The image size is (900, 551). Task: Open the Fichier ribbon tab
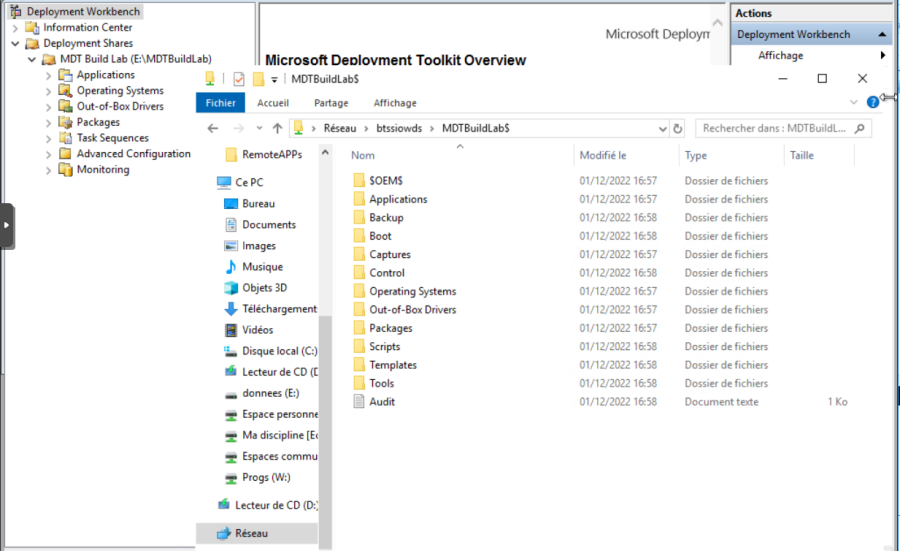click(220, 103)
